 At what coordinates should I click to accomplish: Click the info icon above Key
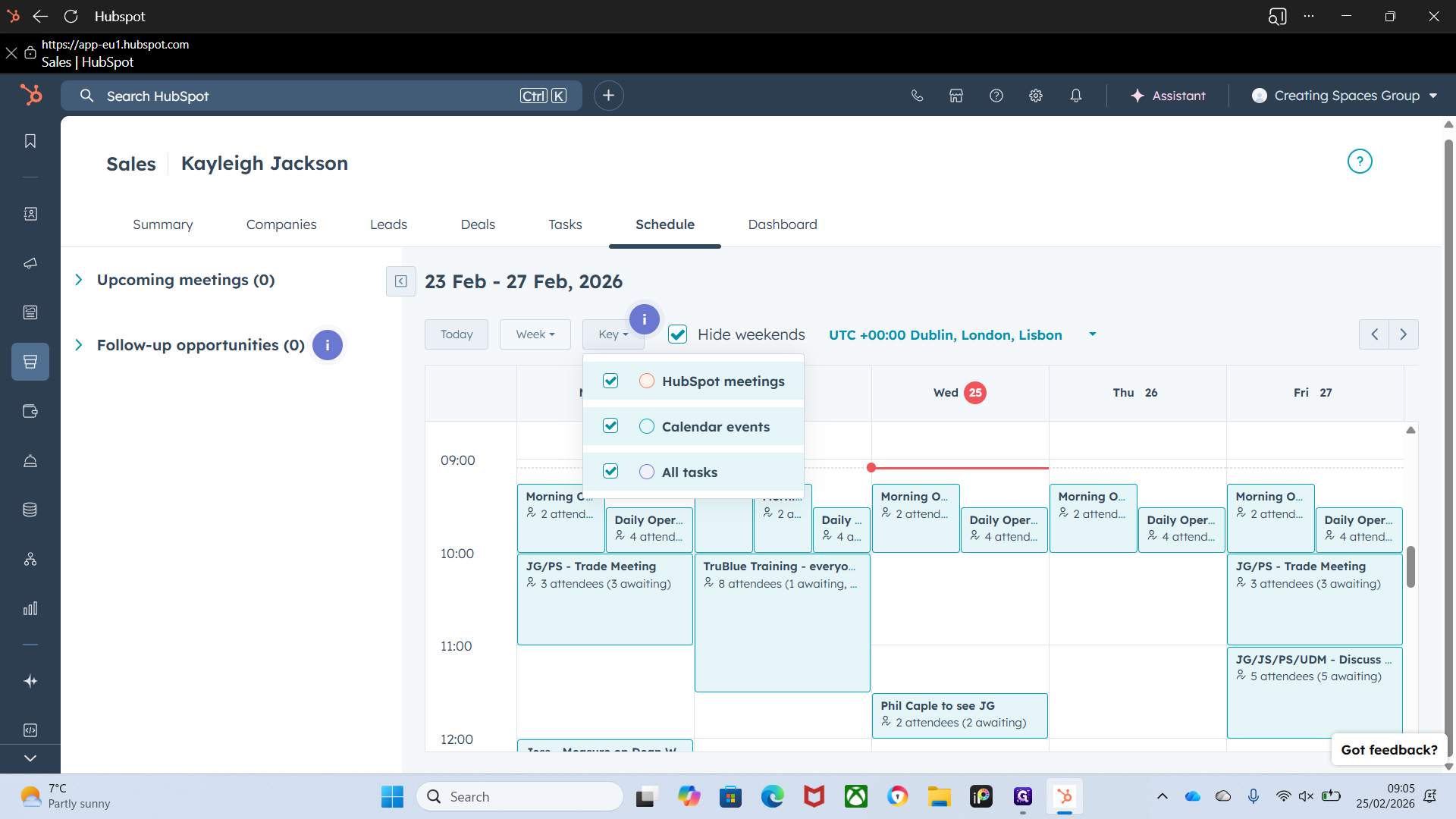(645, 319)
